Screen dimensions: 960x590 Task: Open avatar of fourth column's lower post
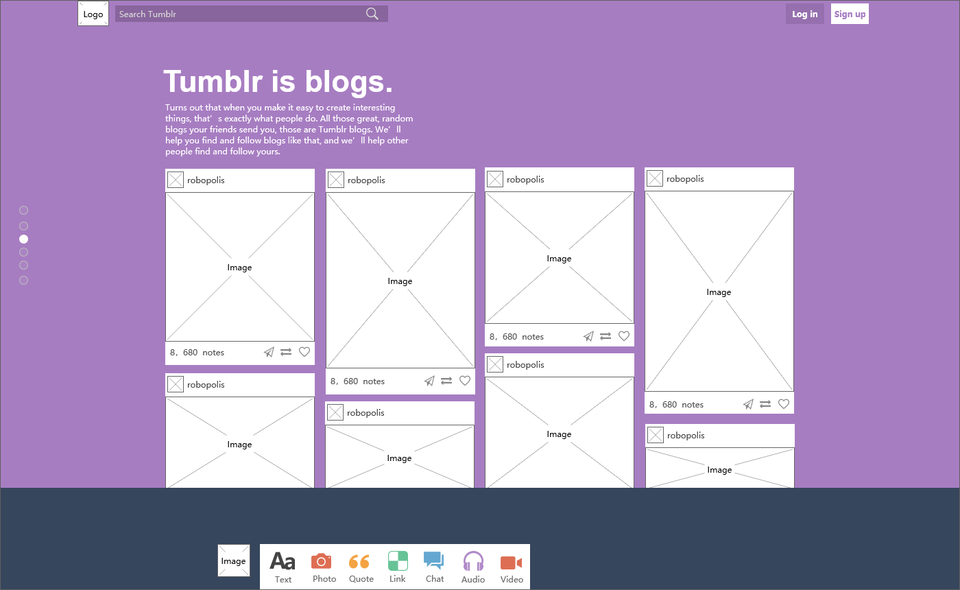656,435
